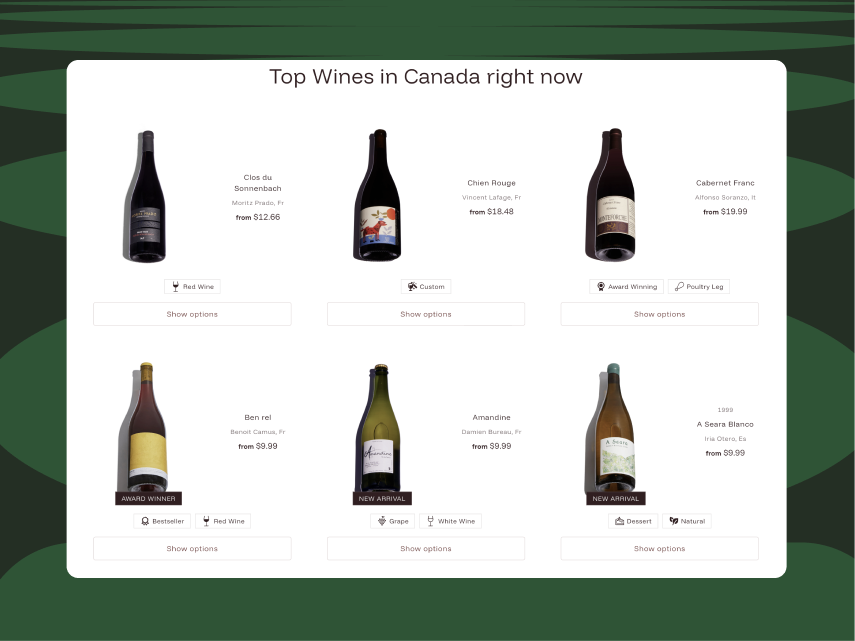
Task: Click the White Wine glass icon
Action: point(430,521)
